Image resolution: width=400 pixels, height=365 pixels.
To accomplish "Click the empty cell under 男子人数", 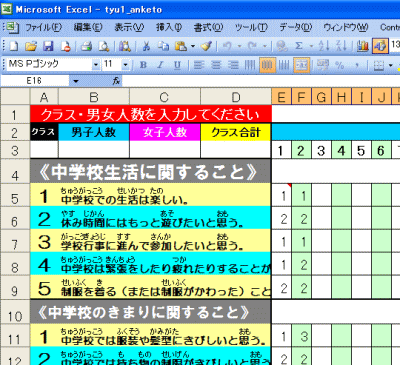I will pyautogui.click(x=94, y=150).
